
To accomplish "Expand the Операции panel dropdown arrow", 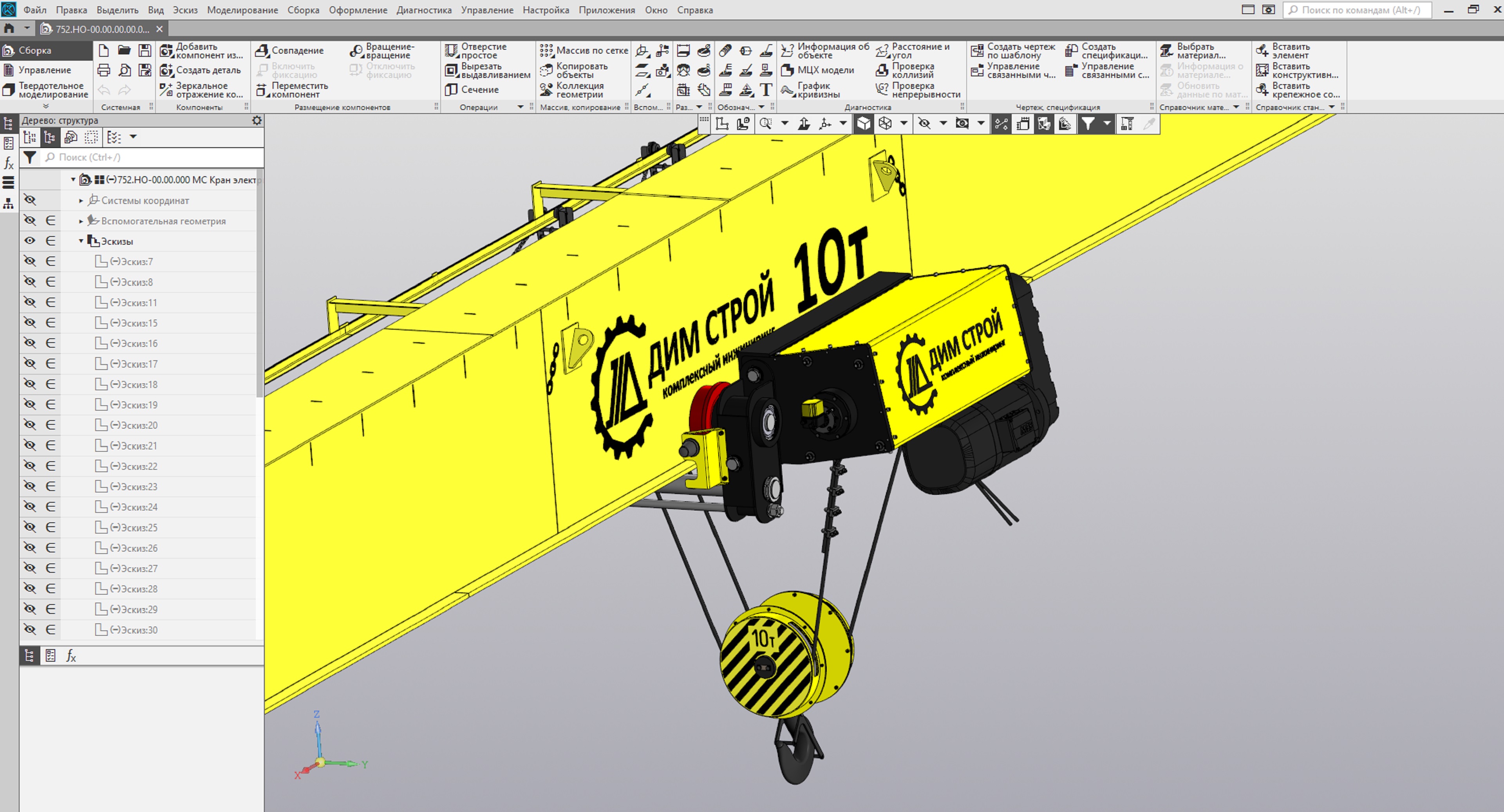I will pos(520,107).
